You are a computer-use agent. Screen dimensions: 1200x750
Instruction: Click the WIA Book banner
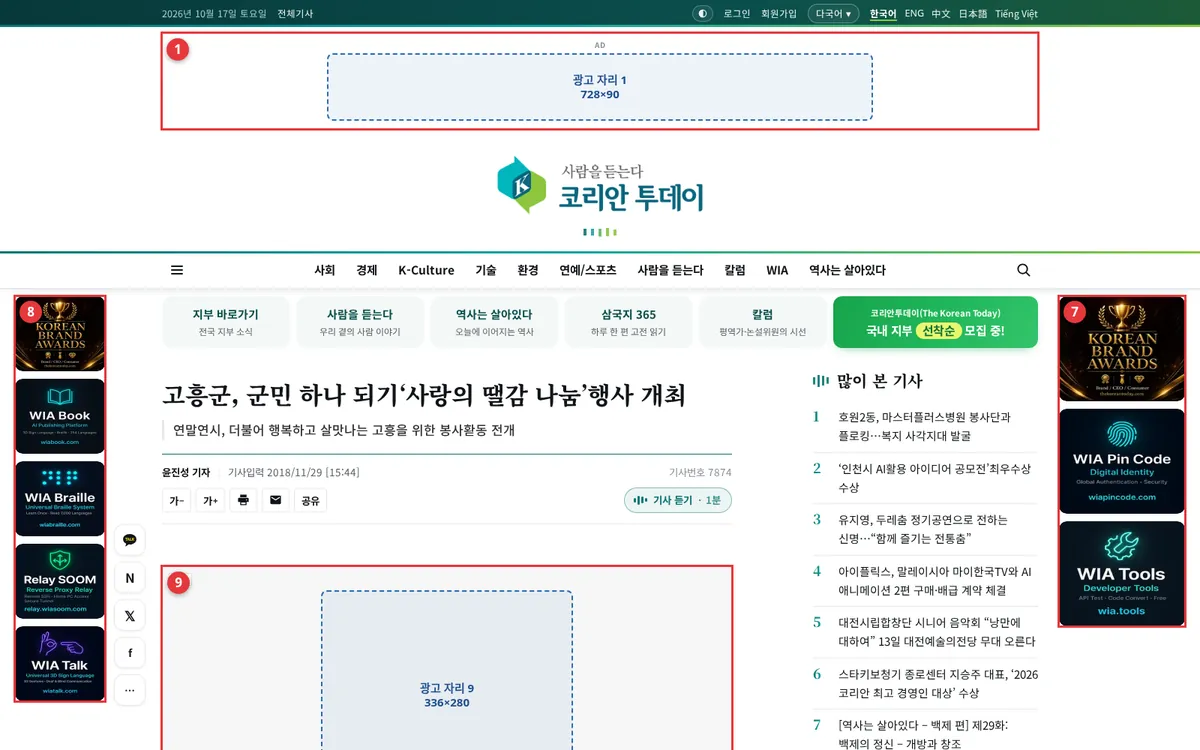[60, 416]
